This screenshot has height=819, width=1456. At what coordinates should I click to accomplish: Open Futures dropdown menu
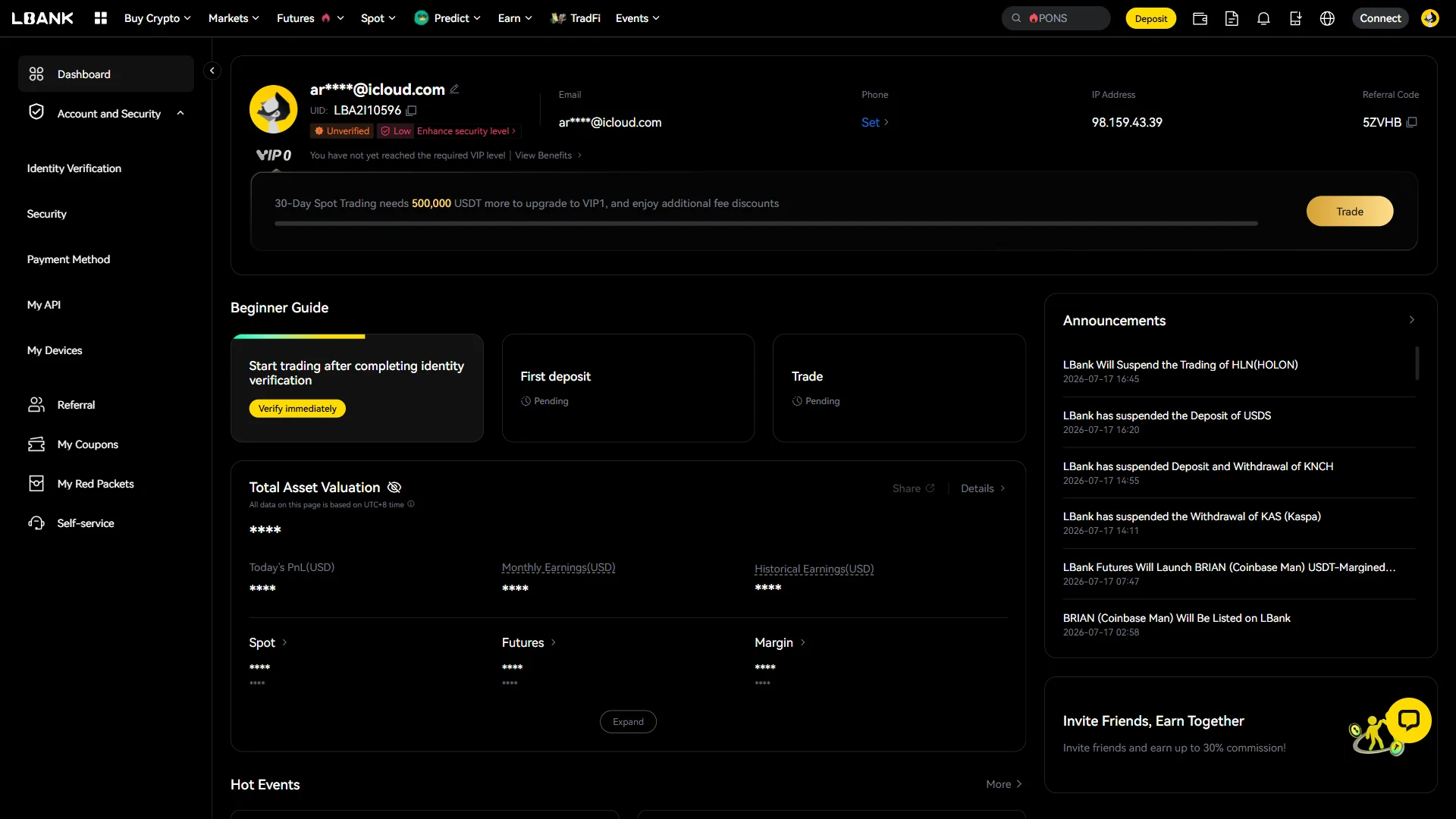pos(310,18)
